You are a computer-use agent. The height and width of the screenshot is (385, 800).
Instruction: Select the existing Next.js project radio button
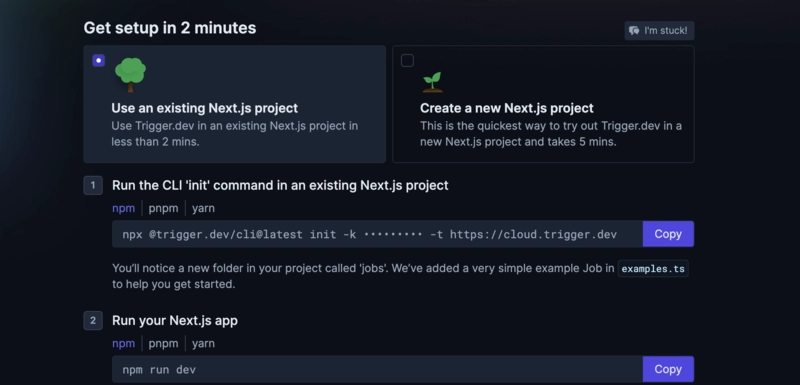(x=98, y=61)
